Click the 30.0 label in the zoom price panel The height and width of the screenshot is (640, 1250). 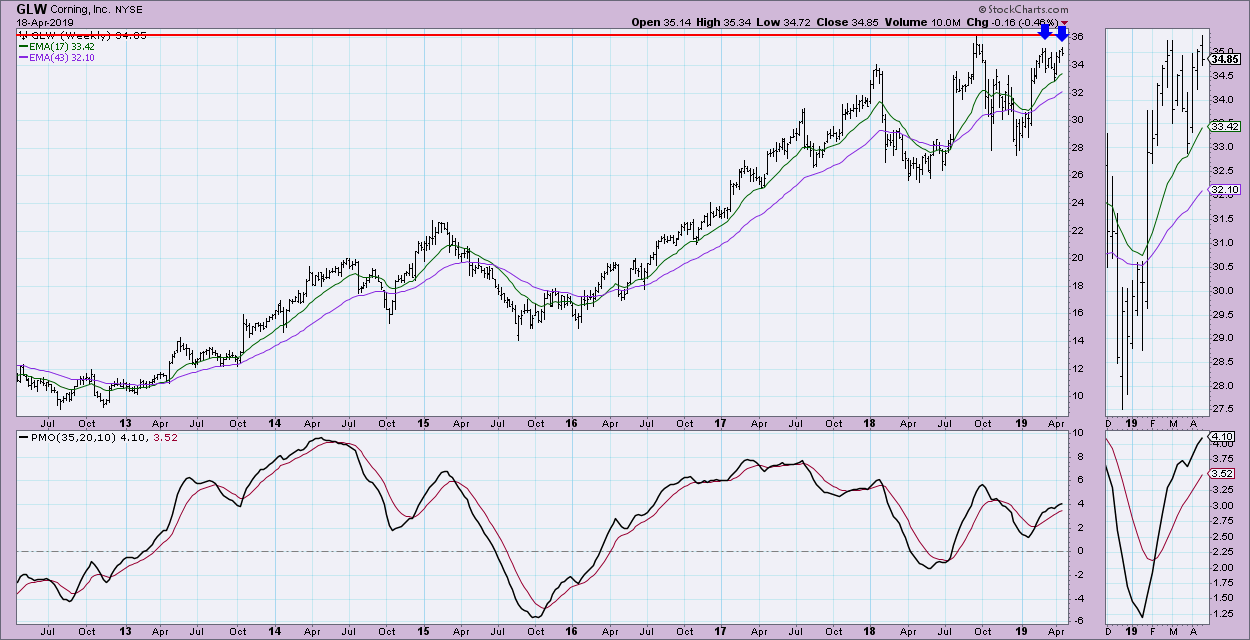(1222, 291)
